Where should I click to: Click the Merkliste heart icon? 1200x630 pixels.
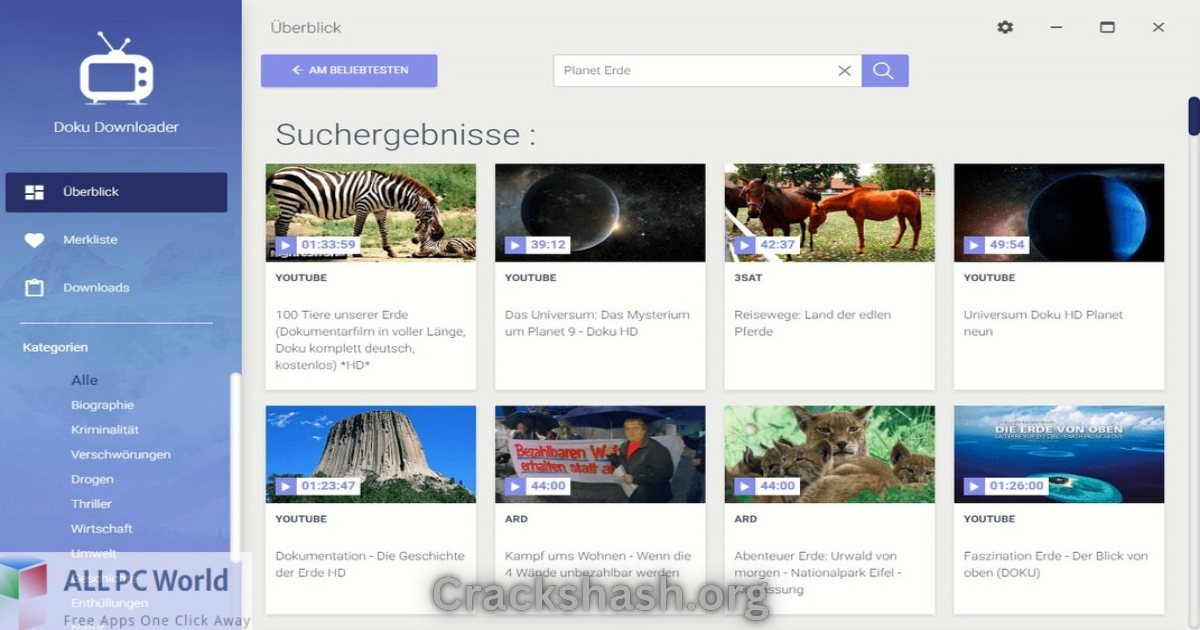tap(34, 240)
